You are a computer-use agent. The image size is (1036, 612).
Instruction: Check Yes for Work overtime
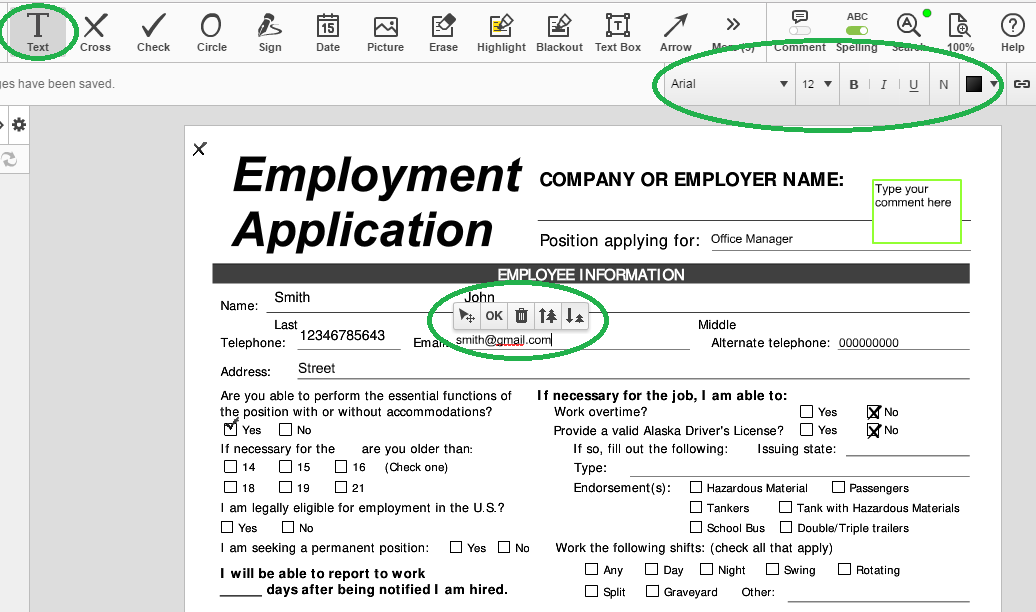click(806, 412)
